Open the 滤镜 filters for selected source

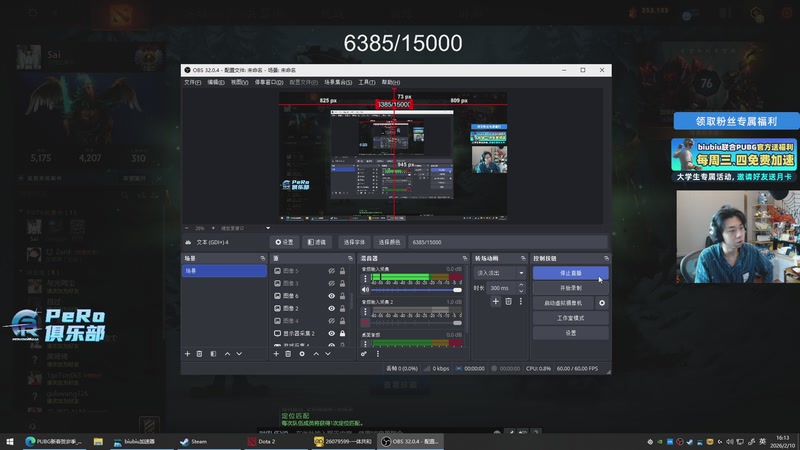pos(317,242)
